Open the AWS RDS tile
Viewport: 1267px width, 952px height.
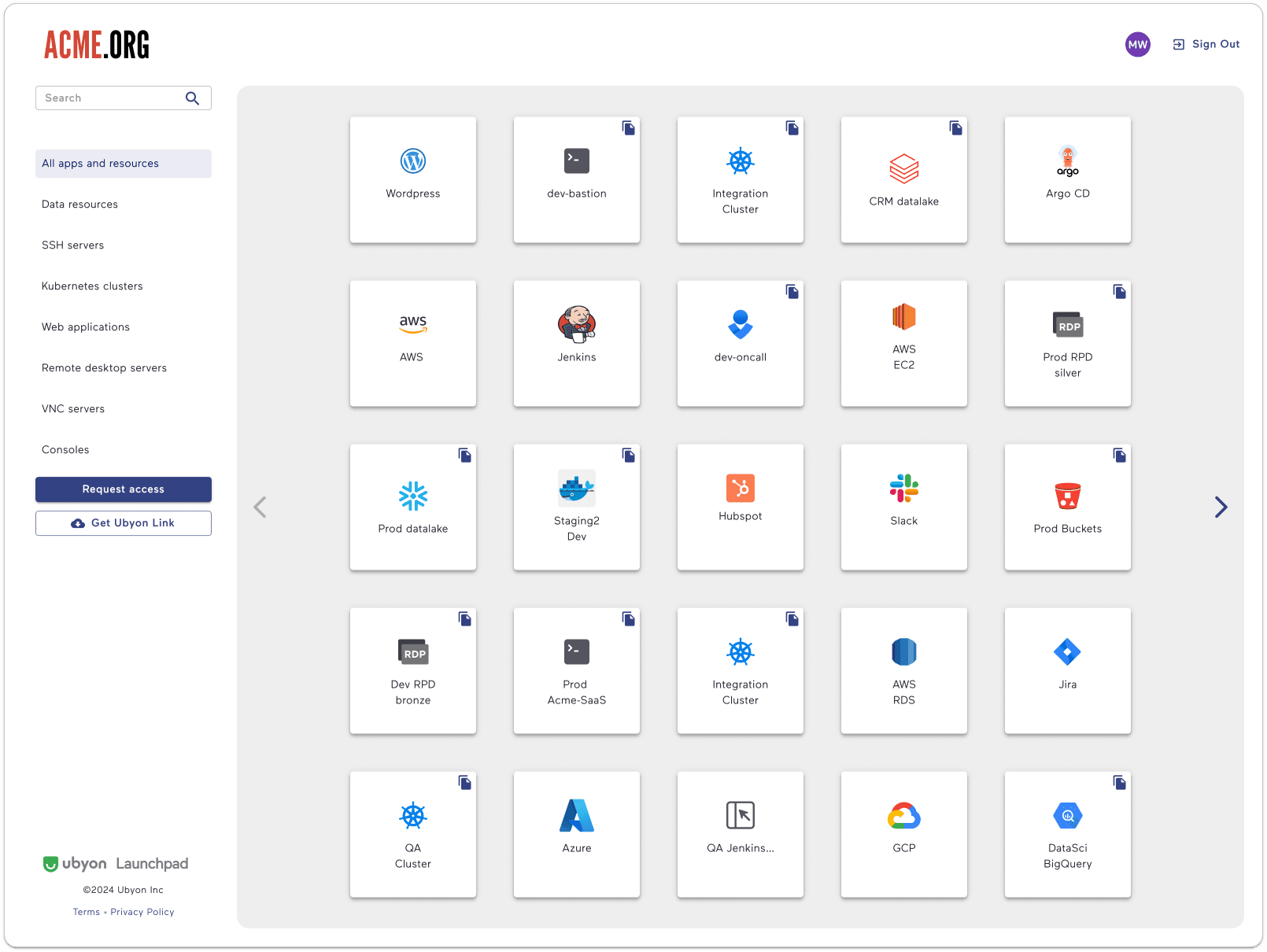point(904,671)
